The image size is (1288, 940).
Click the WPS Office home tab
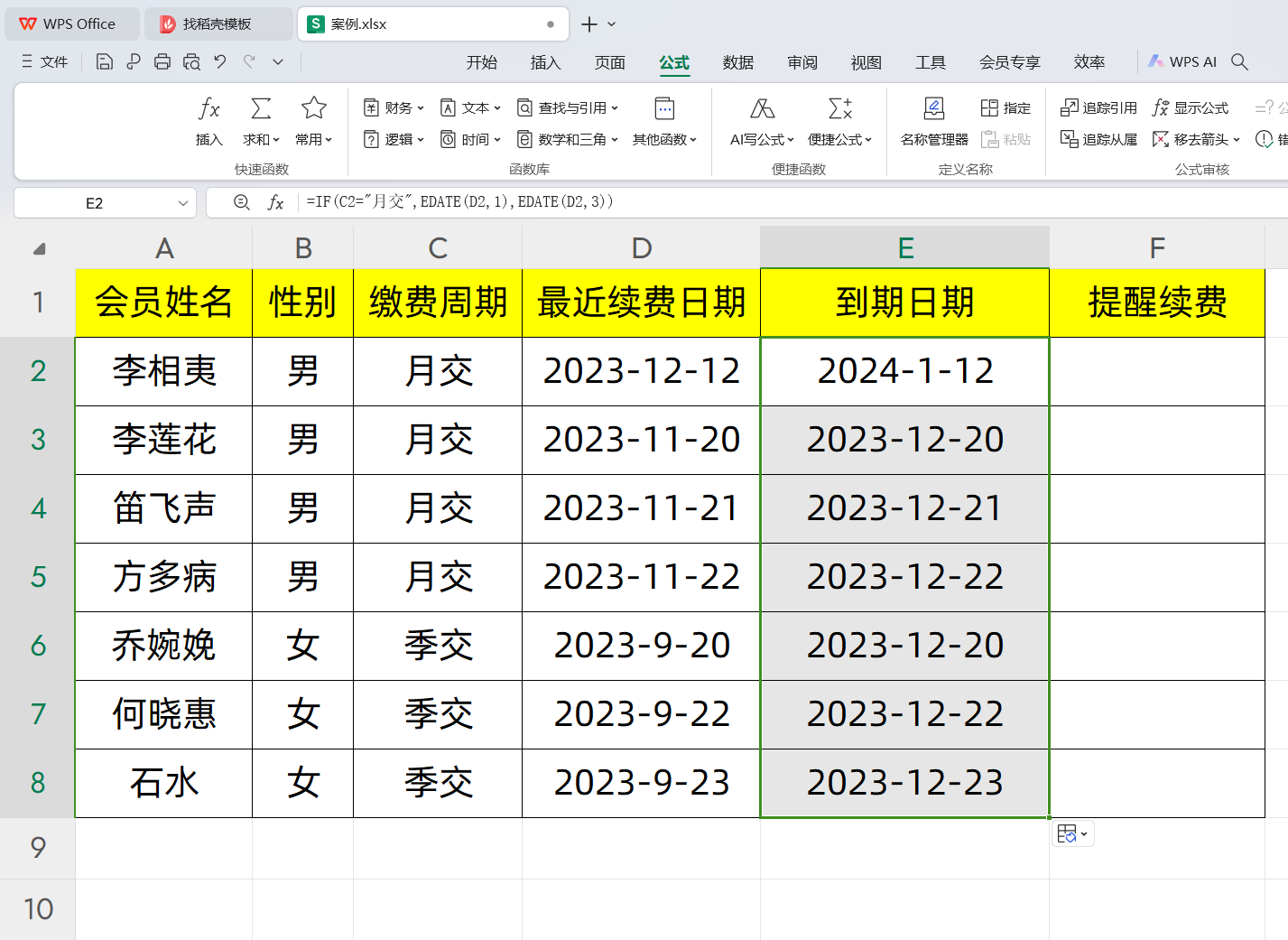[x=72, y=24]
